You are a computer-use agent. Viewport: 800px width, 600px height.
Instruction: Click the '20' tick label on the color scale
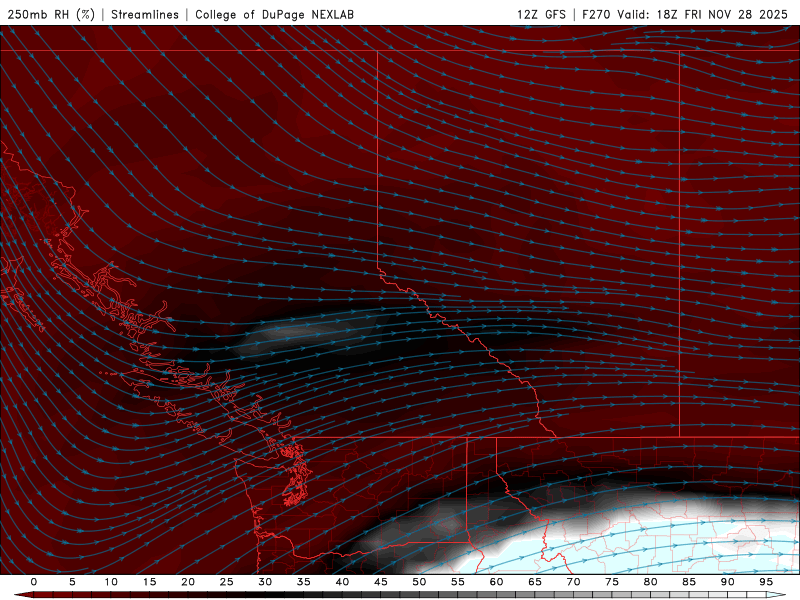pos(188,582)
